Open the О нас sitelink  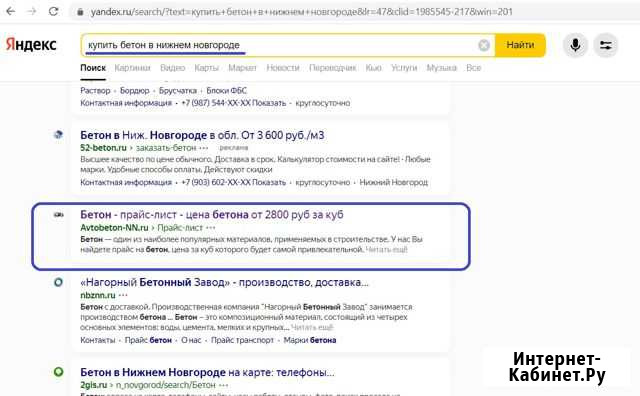point(191,340)
